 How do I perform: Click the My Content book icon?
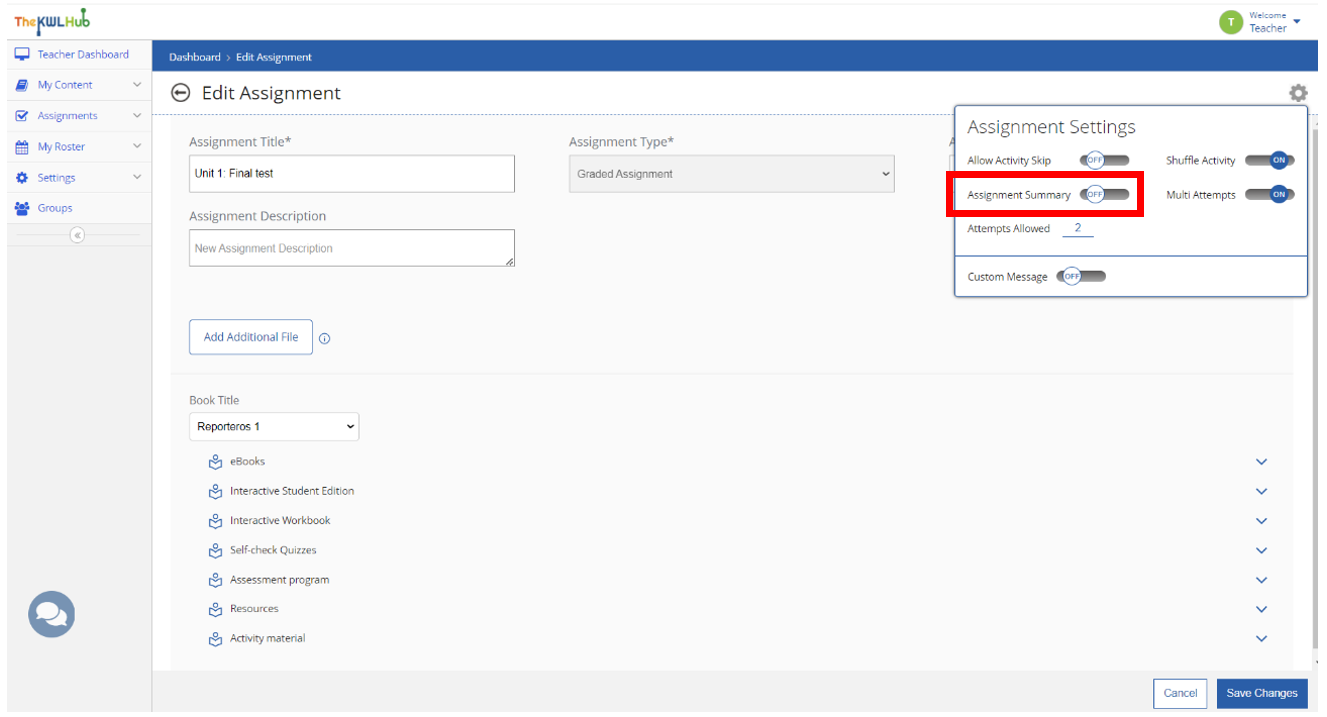tap(22, 85)
